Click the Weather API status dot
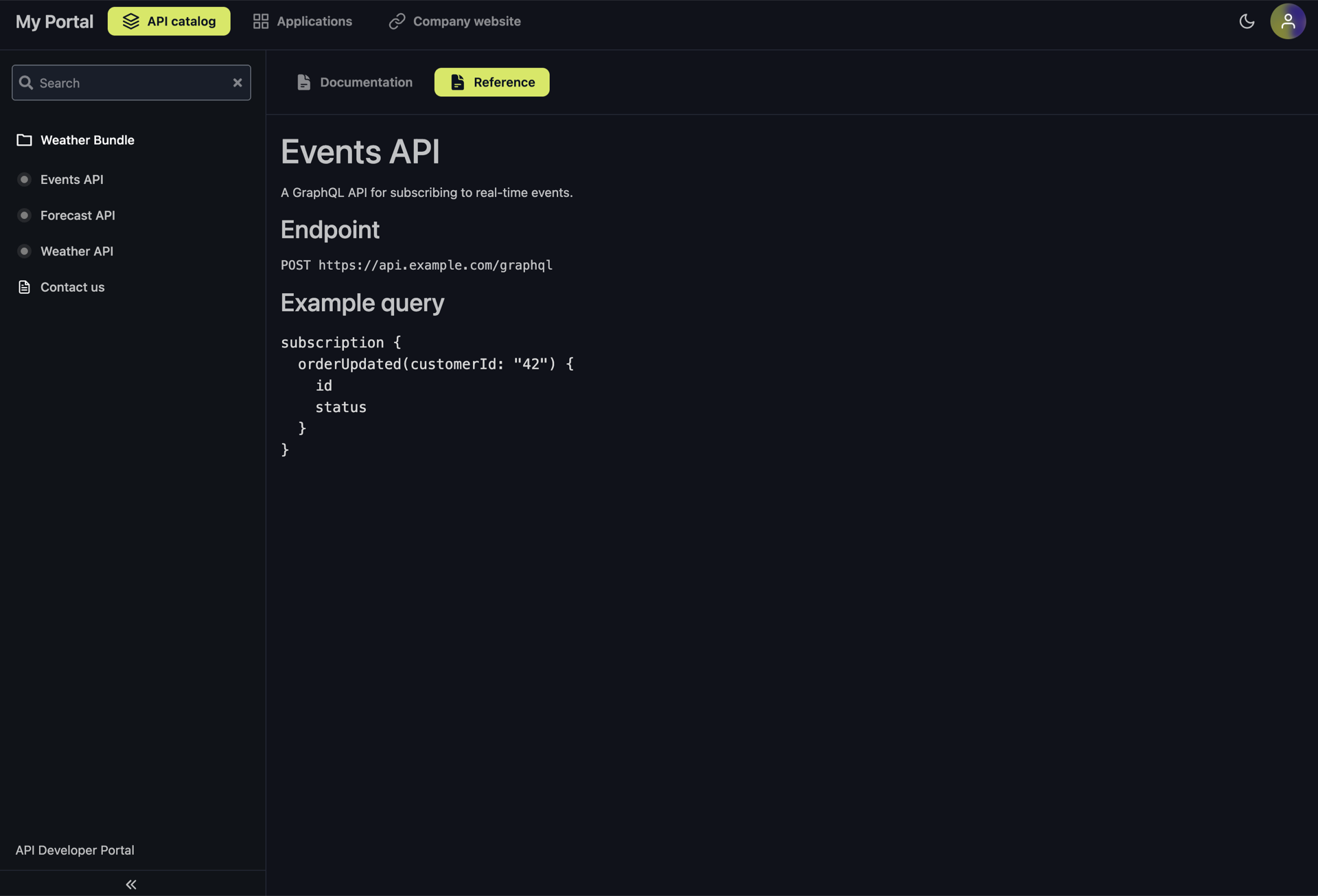The height and width of the screenshot is (896, 1318). pyautogui.click(x=24, y=251)
